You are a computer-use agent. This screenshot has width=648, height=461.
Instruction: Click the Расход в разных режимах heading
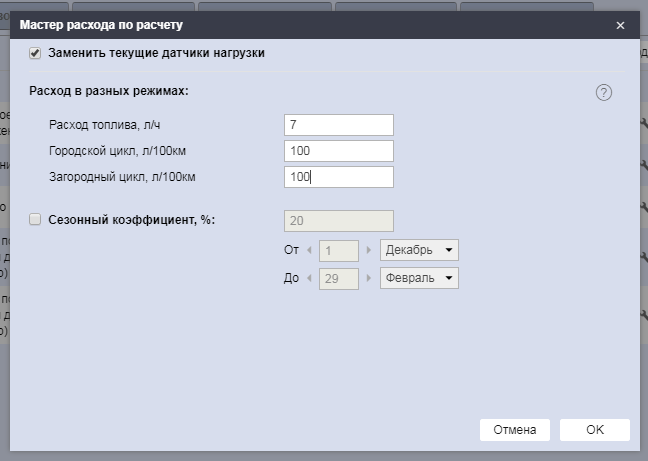110,91
